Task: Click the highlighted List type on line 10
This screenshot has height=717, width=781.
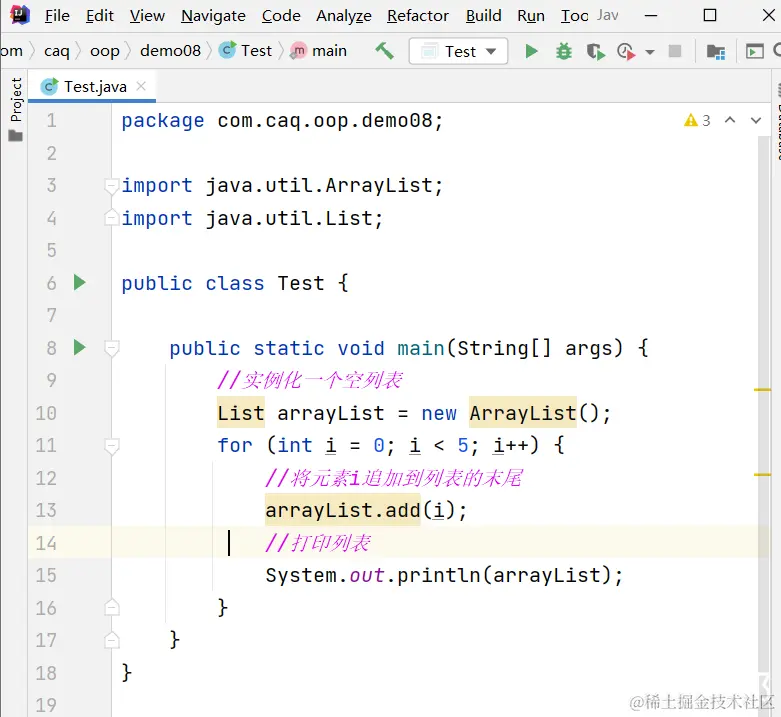Action: coord(241,413)
